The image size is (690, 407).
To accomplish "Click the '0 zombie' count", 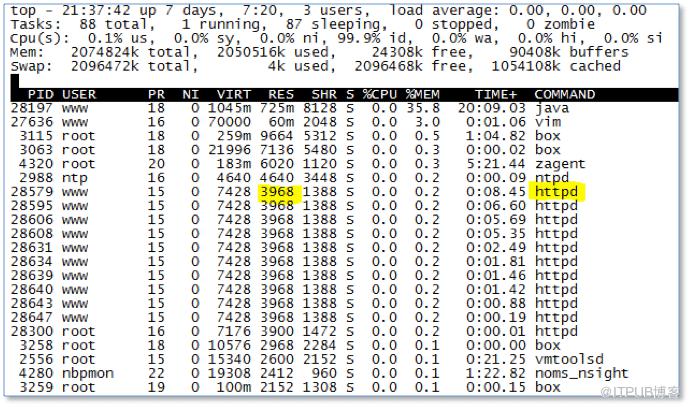I will click(x=561, y=24).
